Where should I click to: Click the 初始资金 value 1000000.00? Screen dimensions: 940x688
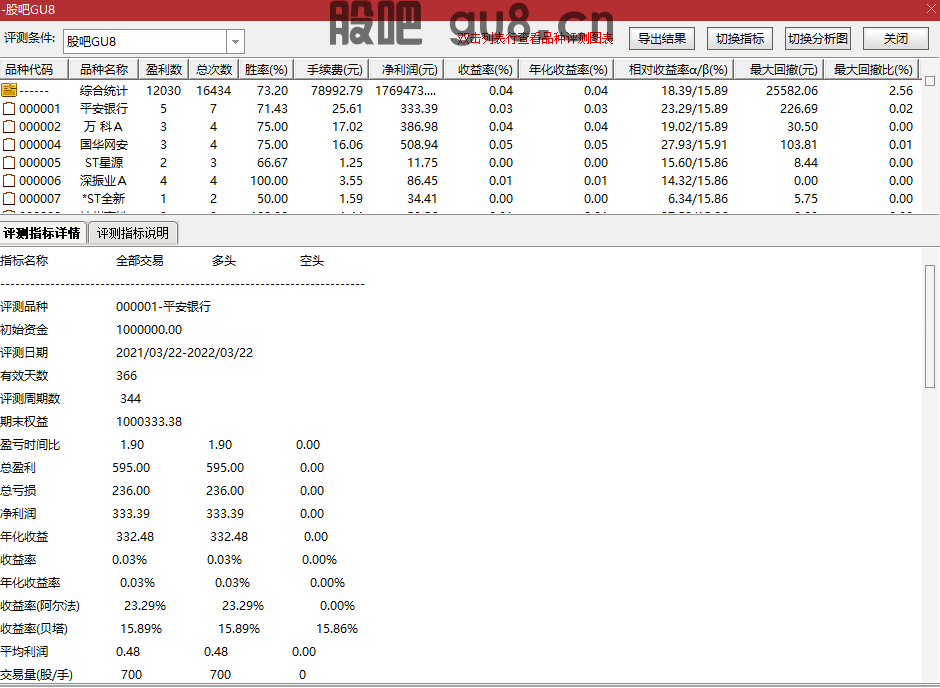[x=149, y=330]
